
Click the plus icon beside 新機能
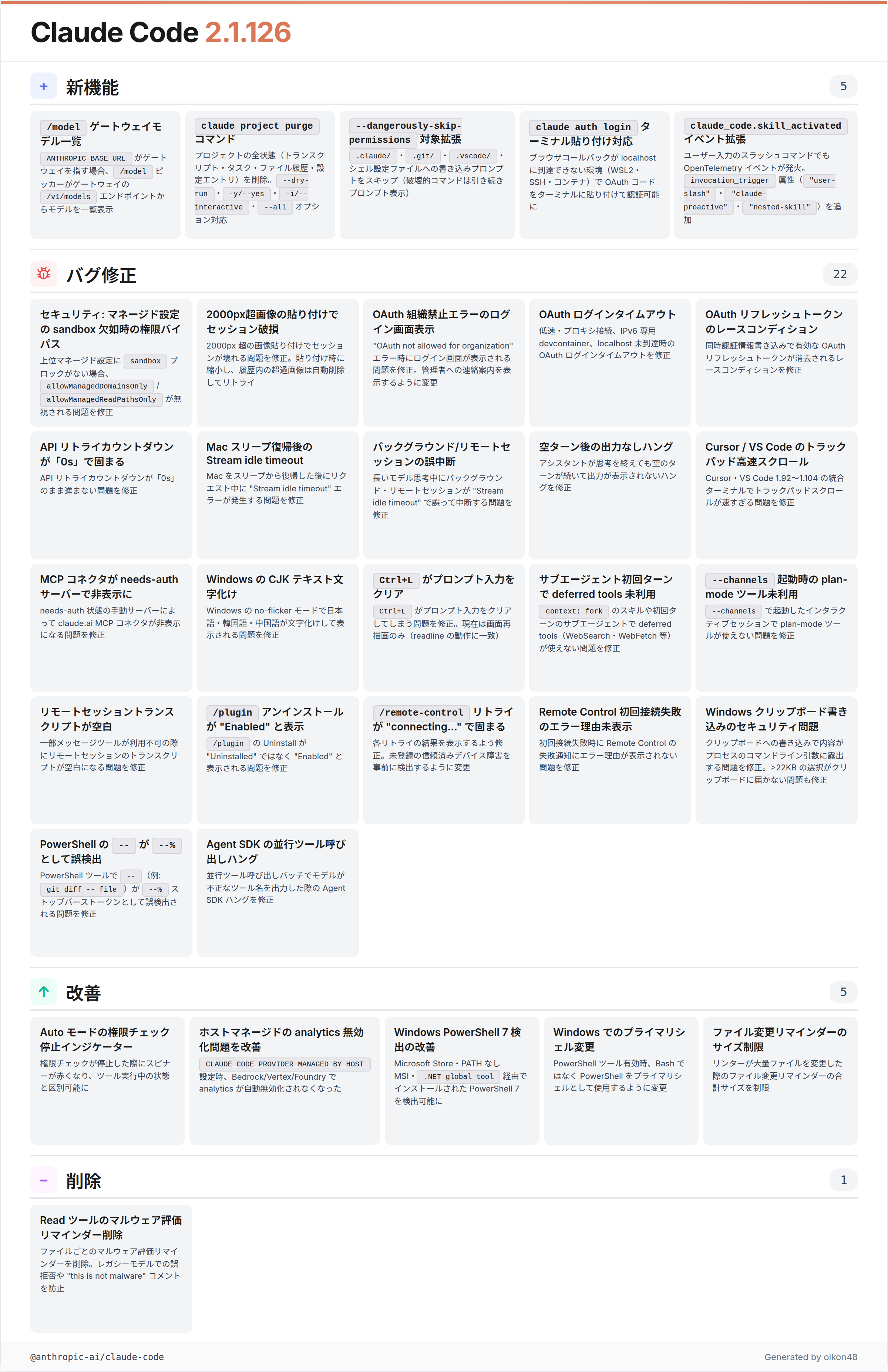click(43, 87)
